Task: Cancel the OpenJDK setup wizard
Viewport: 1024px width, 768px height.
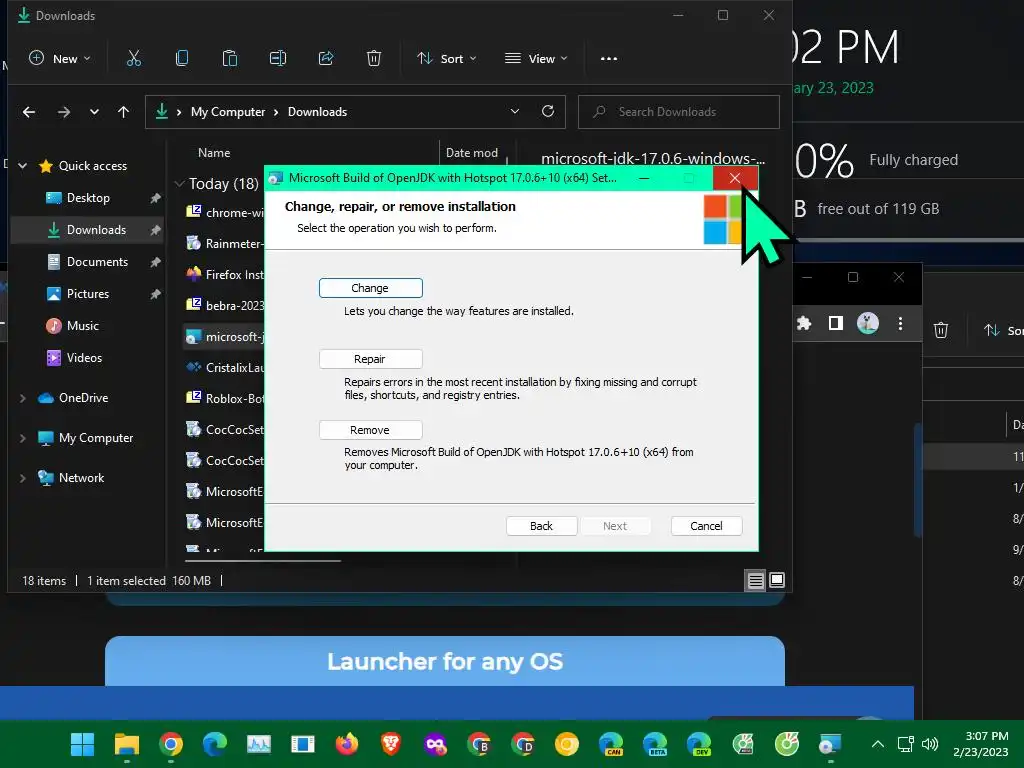Action: coord(706,526)
